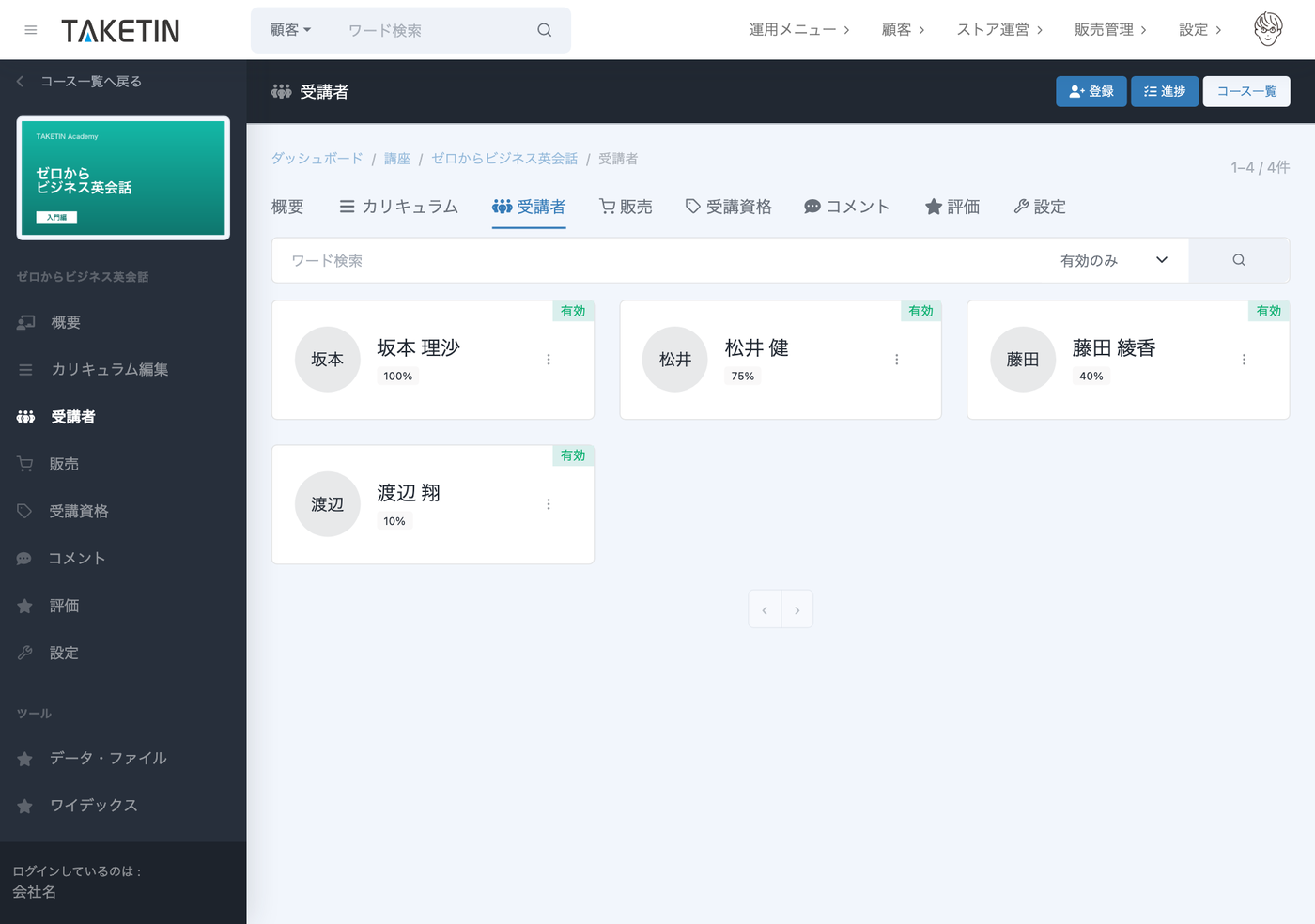This screenshot has height=924, width=1315.
Task: Click the 進捗 button
Action: click(x=1165, y=91)
